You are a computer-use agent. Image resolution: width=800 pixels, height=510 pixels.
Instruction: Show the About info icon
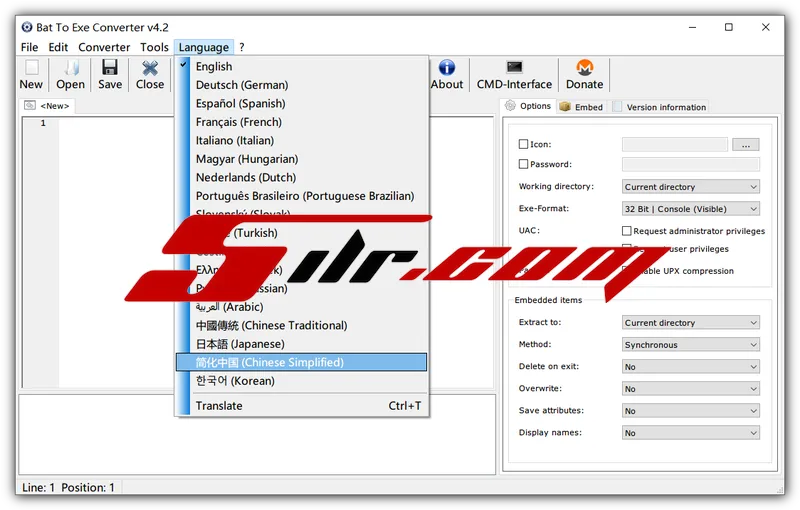tap(446, 67)
